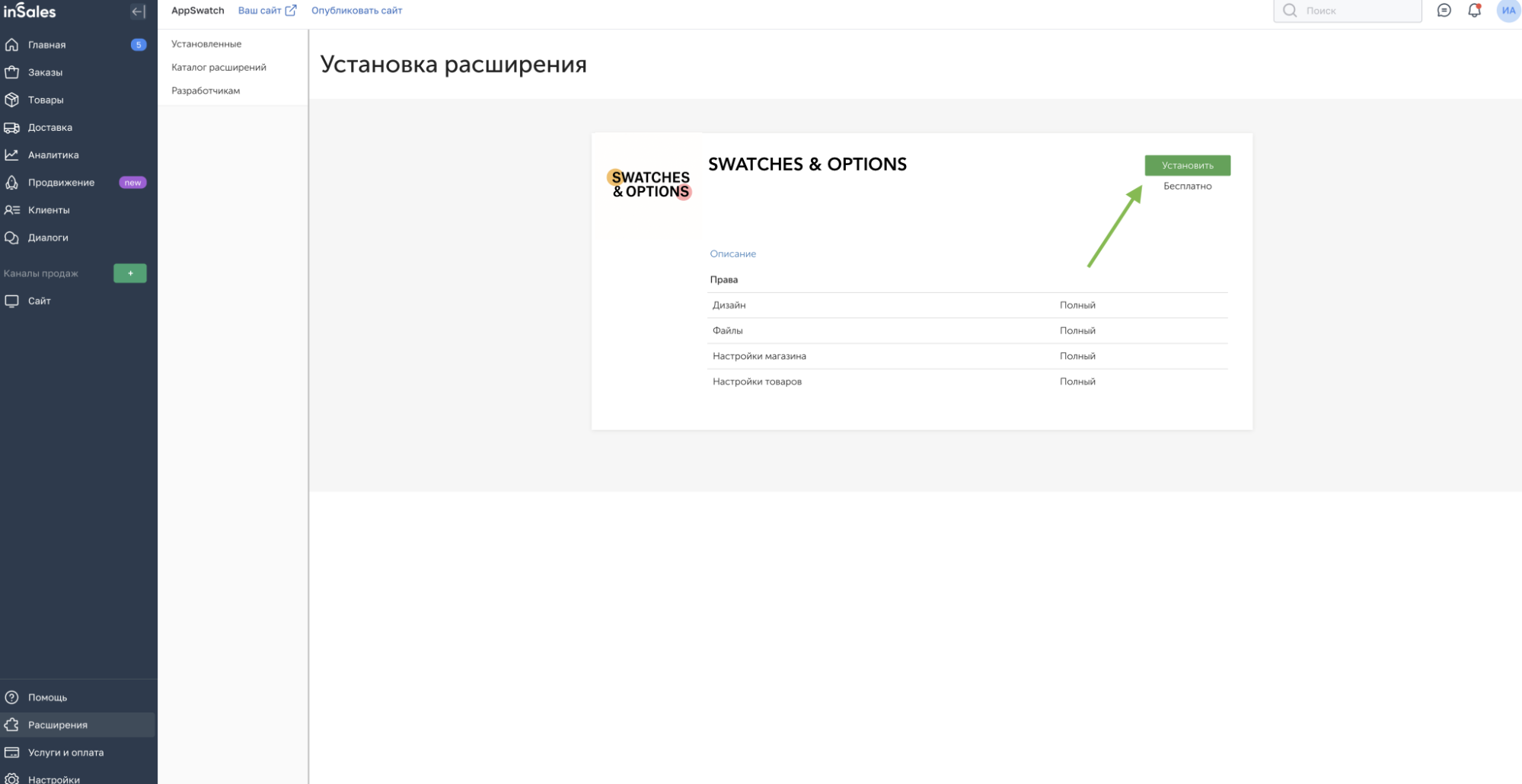This screenshot has height=784, width=1522.
Task: Click the Главная home icon
Action: click(x=12, y=45)
